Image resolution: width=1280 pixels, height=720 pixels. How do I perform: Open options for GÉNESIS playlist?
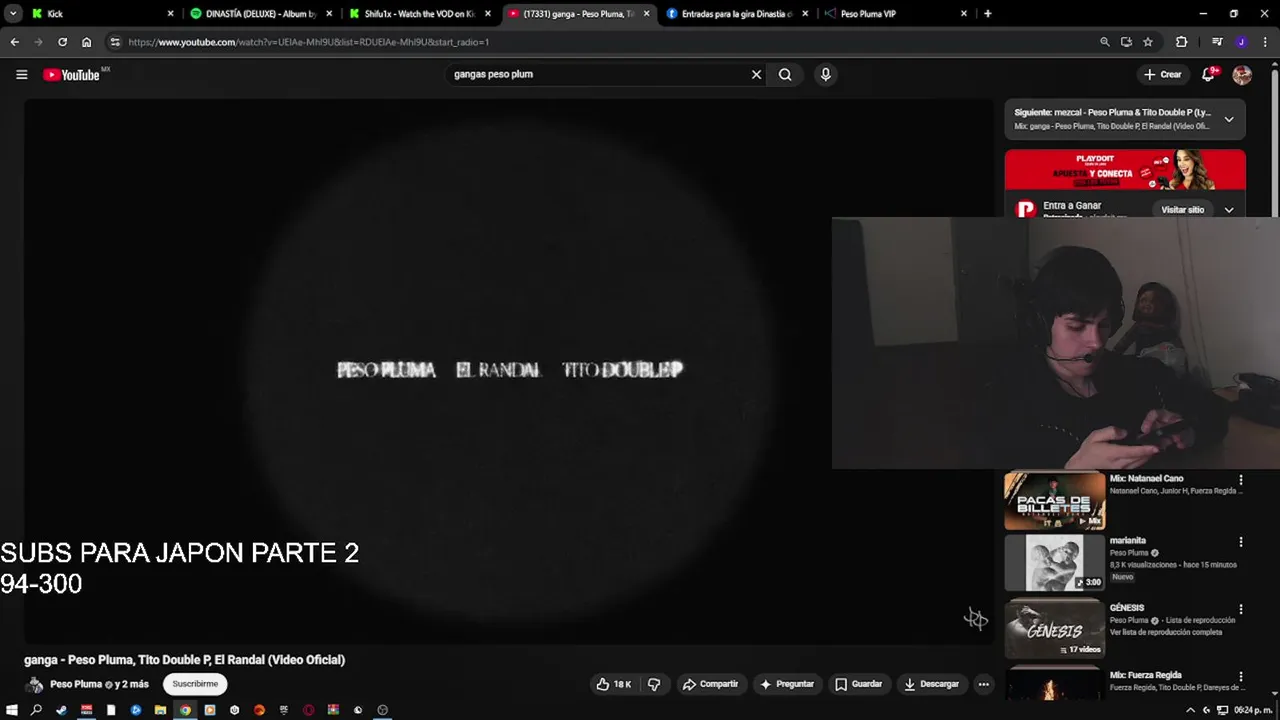point(1241,609)
